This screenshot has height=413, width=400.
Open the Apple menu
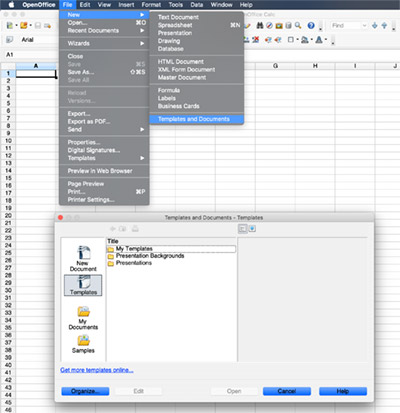coord(11,5)
